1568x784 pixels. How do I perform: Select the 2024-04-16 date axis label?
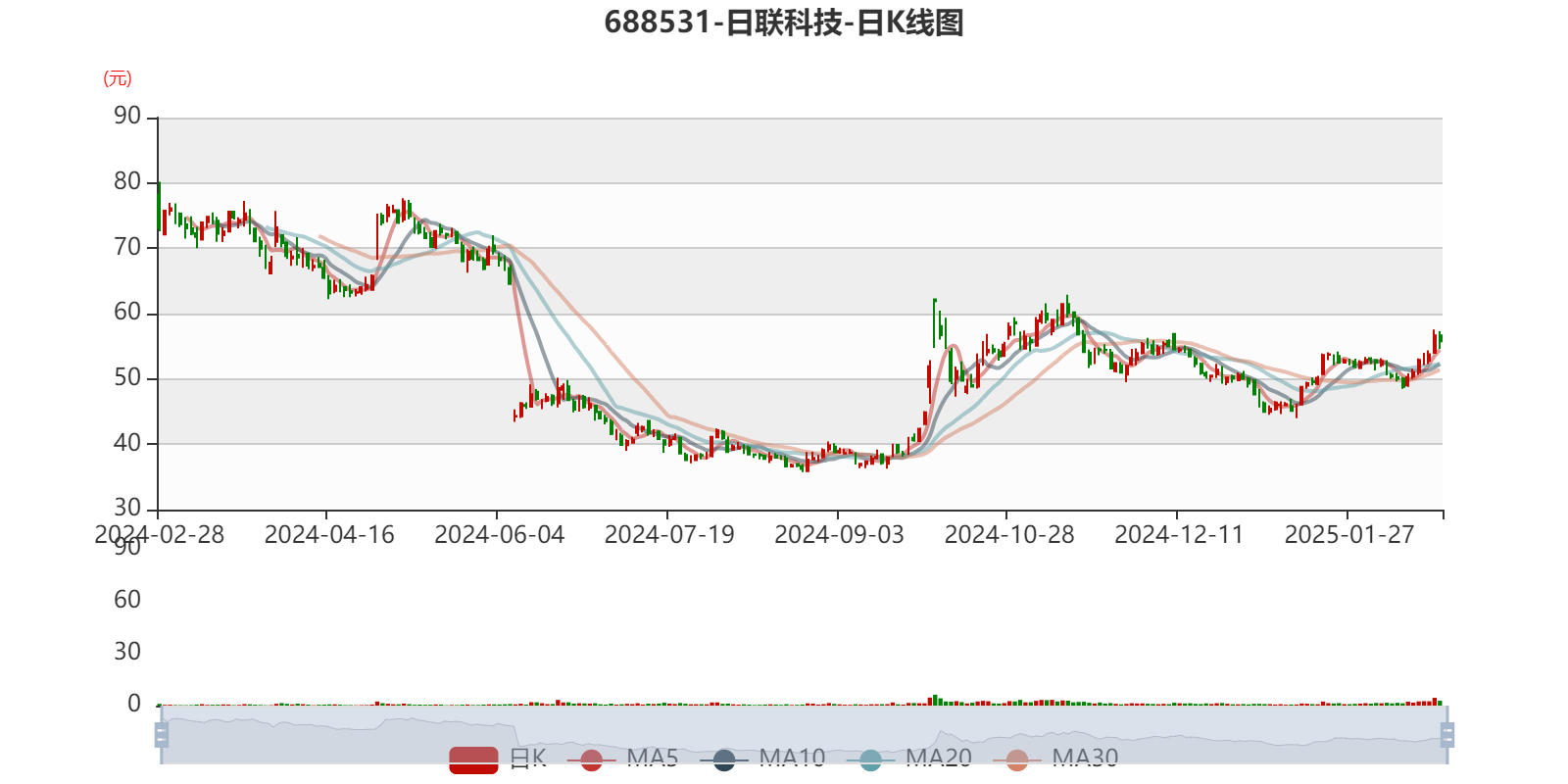328,534
